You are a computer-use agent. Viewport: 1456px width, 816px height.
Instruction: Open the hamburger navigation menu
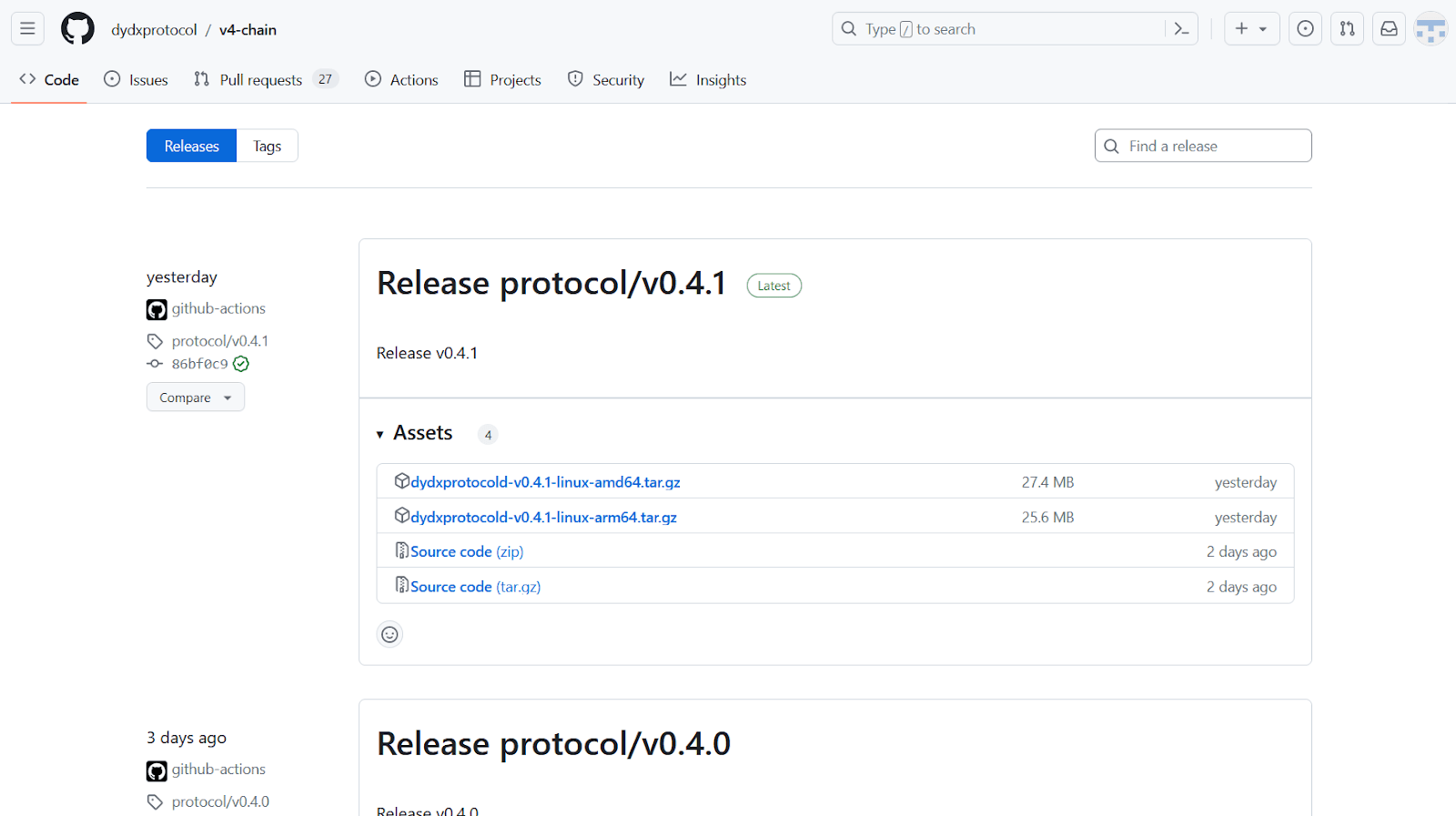[28, 29]
